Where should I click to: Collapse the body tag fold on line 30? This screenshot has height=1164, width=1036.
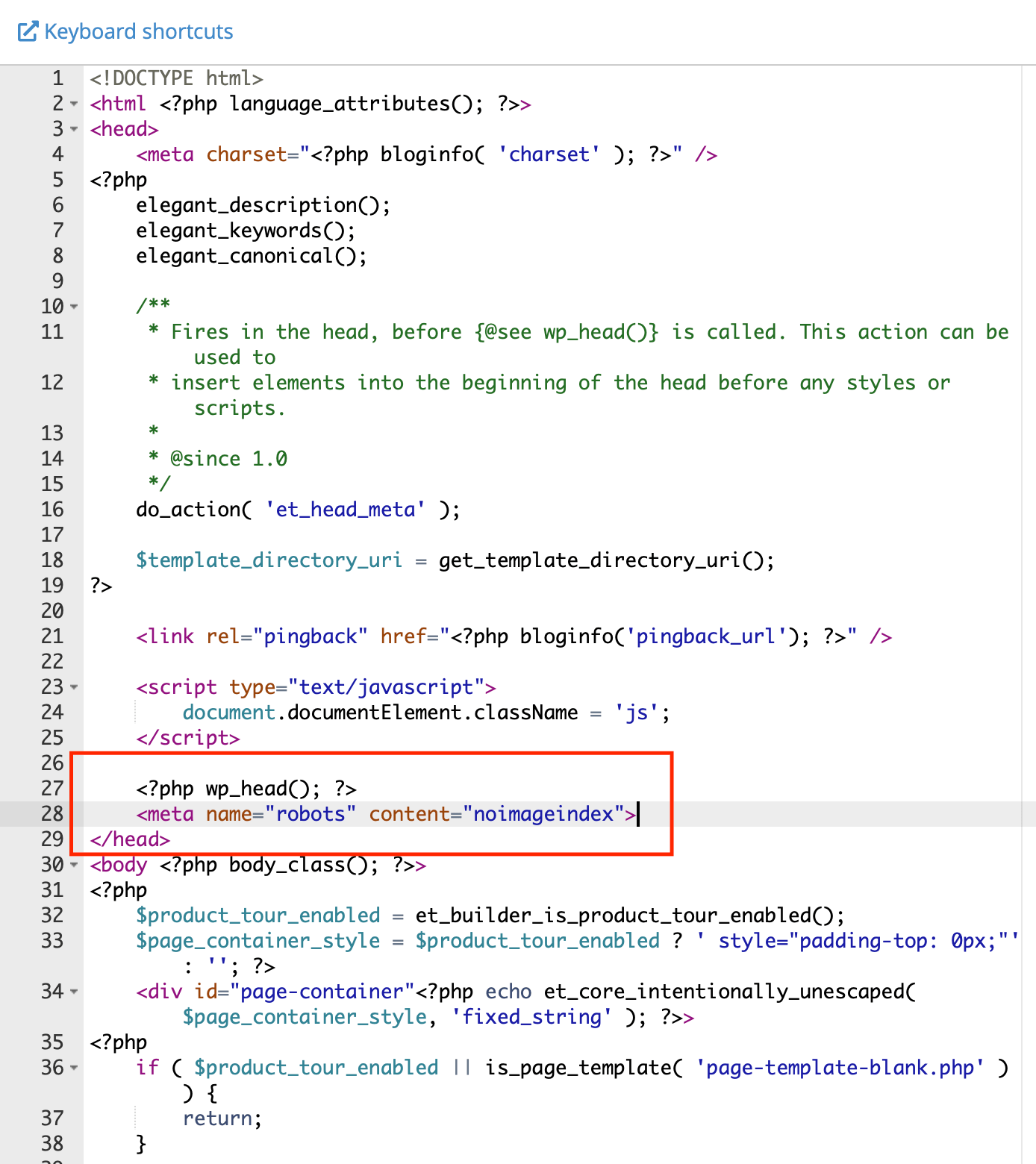pyautogui.click(x=74, y=865)
